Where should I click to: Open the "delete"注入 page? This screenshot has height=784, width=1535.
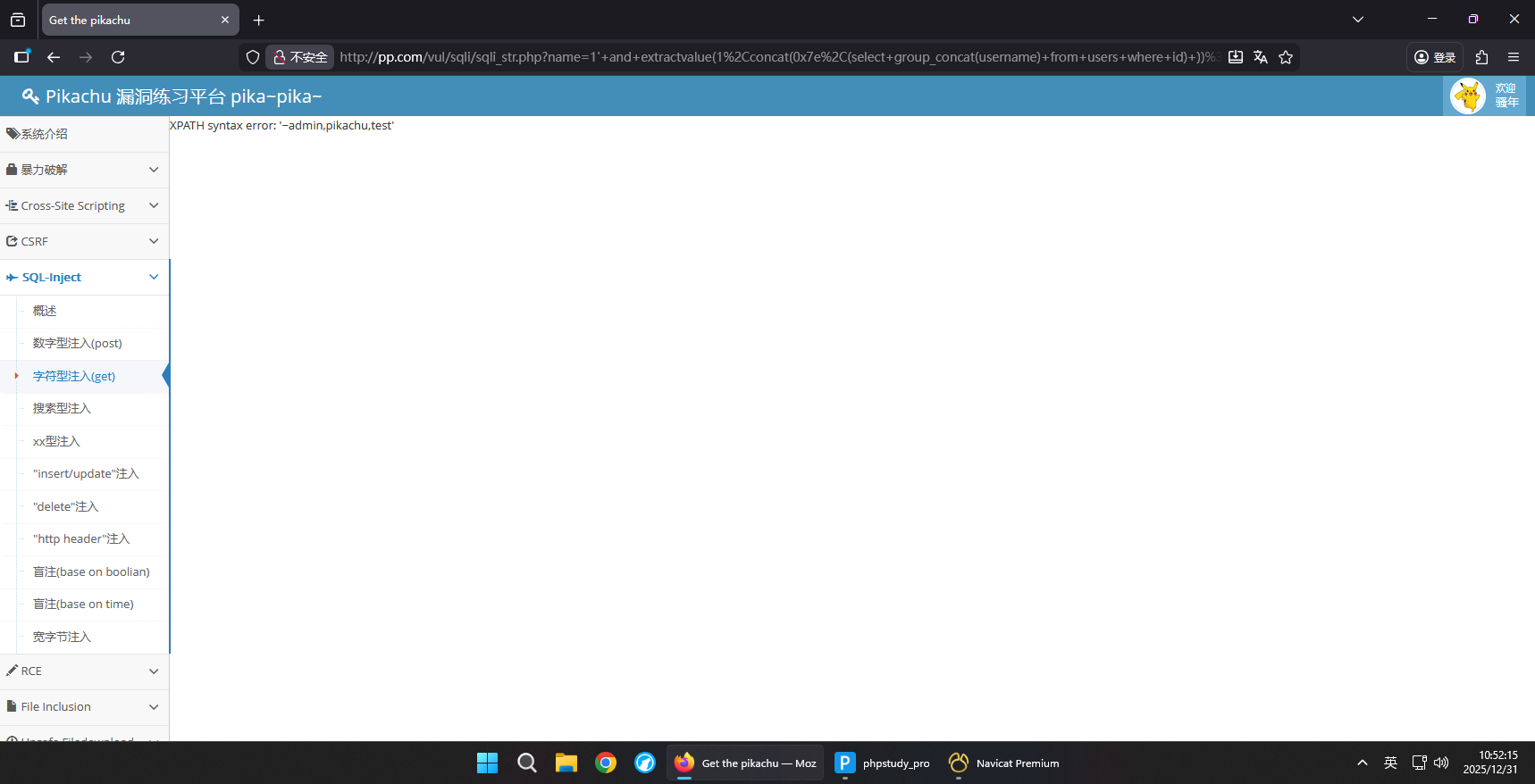[65, 506]
